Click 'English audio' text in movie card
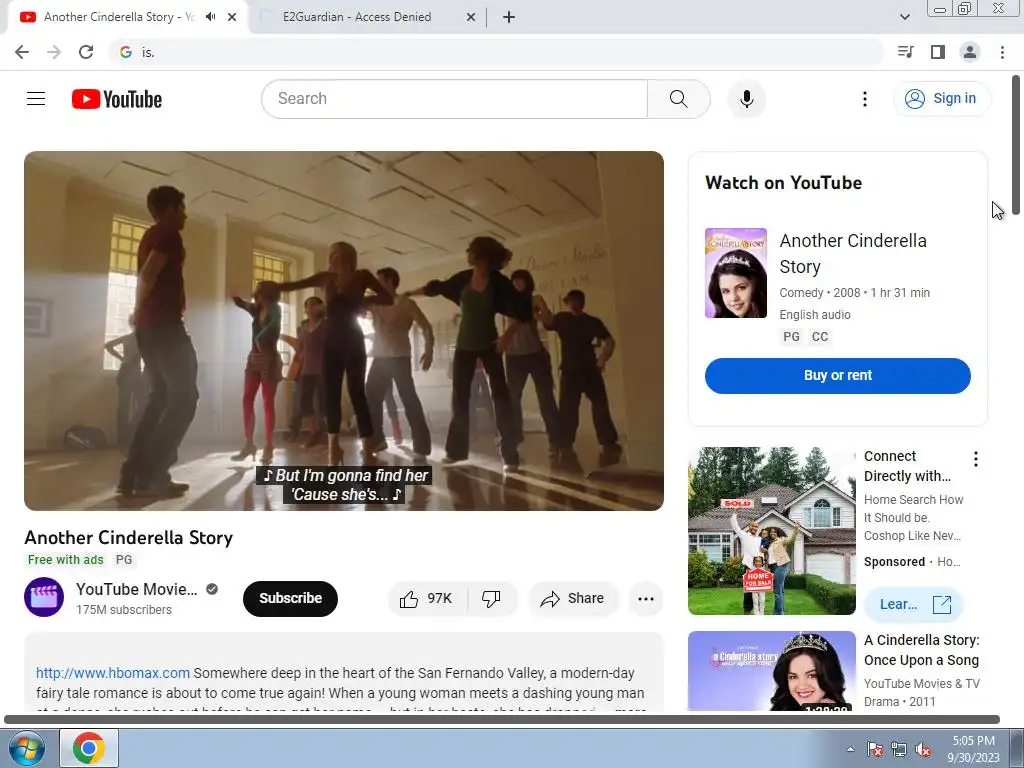The height and width of the screenshot is (768, 1024). pyautogui.click(x=814, y=315)
